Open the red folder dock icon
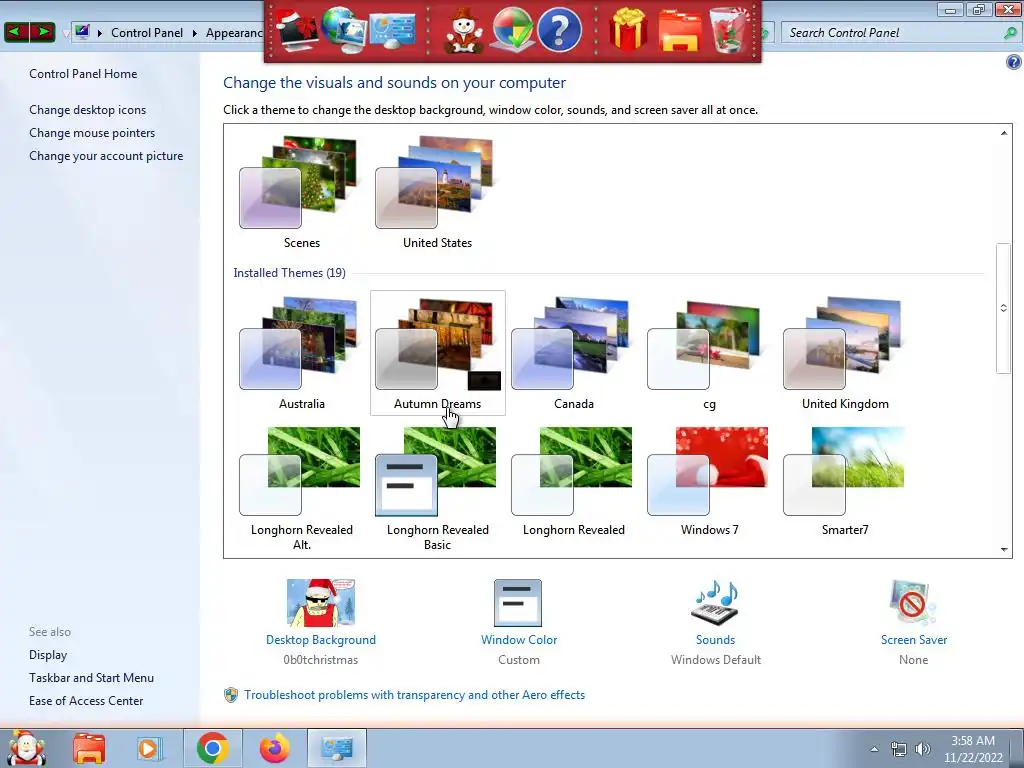Screen dimensions: 1024x768 pyautogui.click(x=680, y=31)
